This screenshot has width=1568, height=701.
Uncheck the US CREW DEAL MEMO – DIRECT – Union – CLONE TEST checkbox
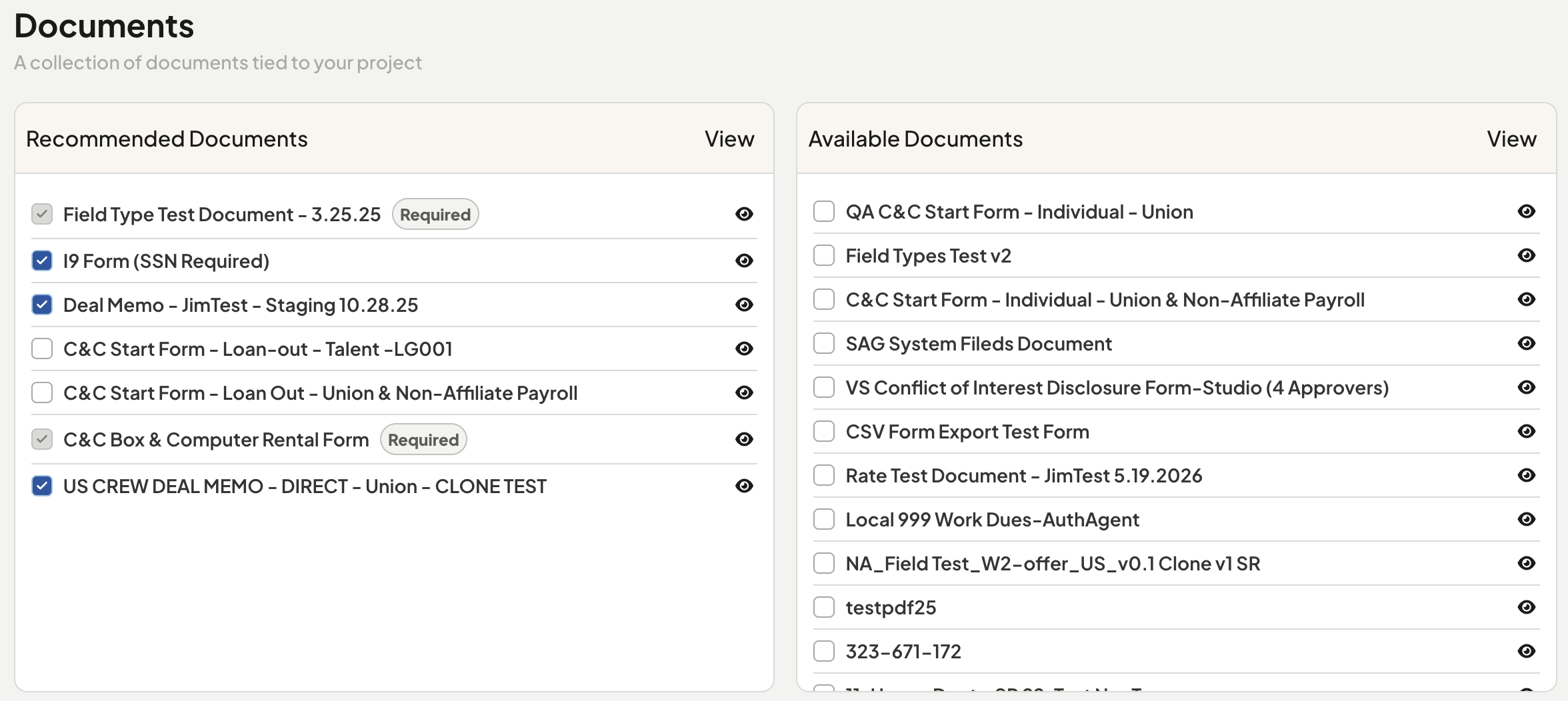(42, 486)
